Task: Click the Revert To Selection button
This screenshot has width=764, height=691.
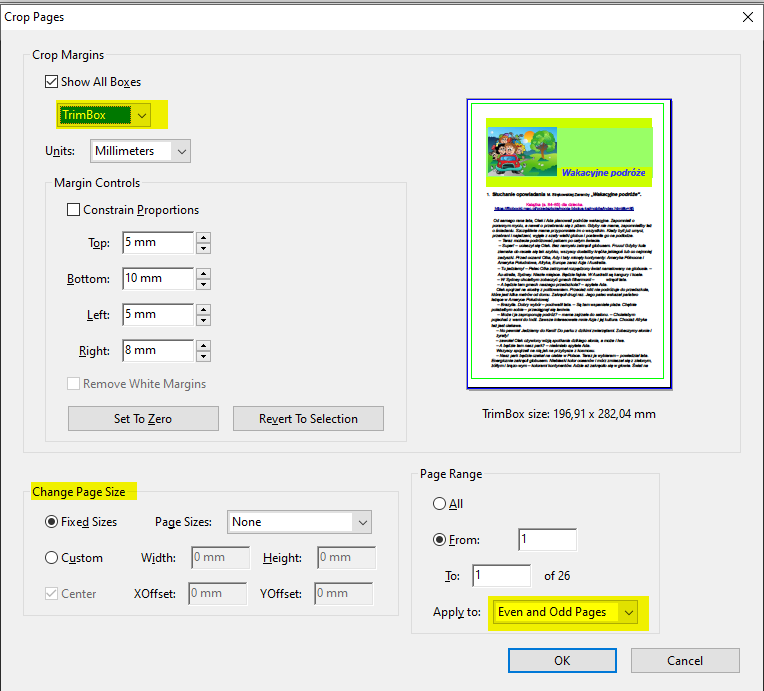Action: pyautogui.click(x=308, y=419)
